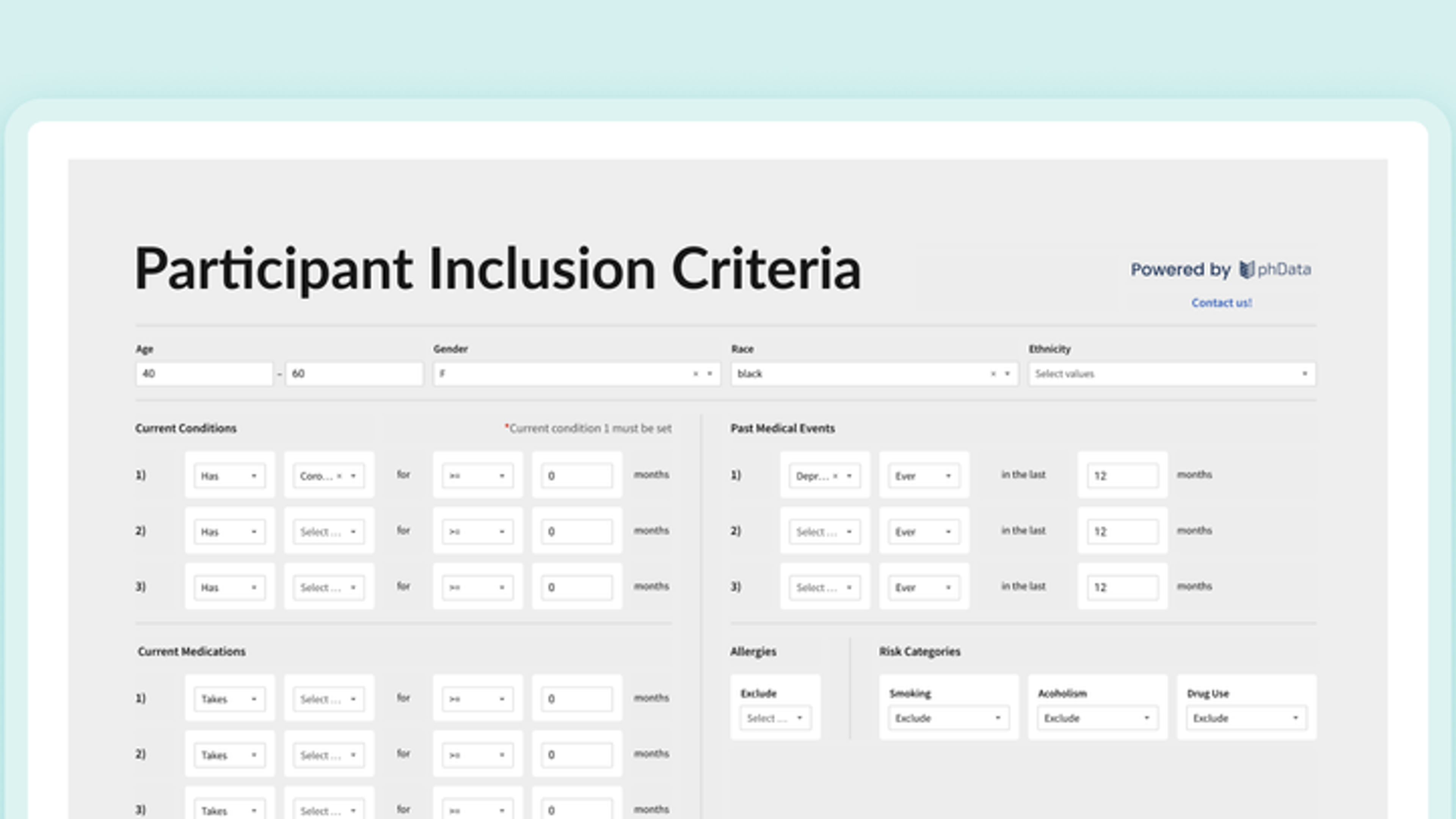1456x819 pixels.
Task: Open the Contact us! link
Action: pos(1221,303)
